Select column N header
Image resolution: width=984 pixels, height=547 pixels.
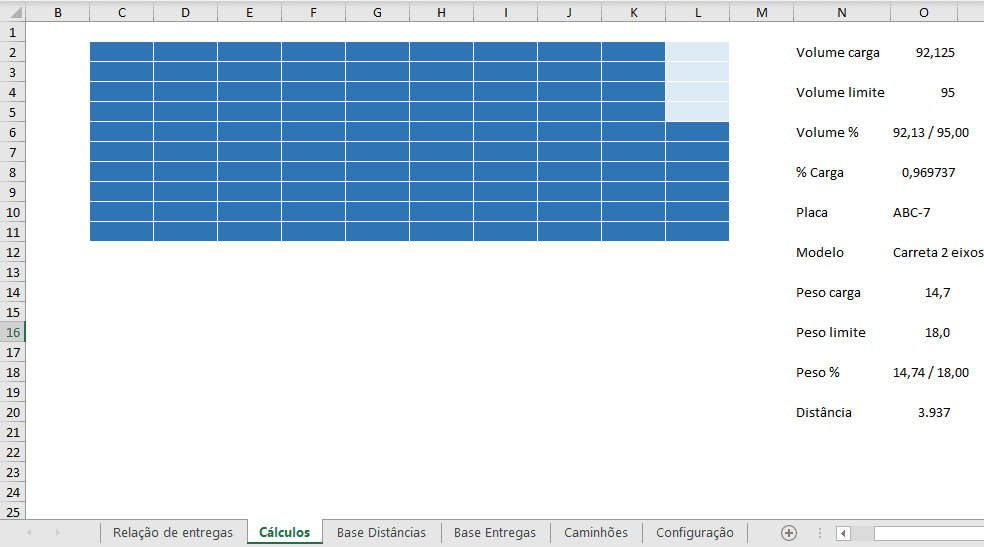pos(842,13)
